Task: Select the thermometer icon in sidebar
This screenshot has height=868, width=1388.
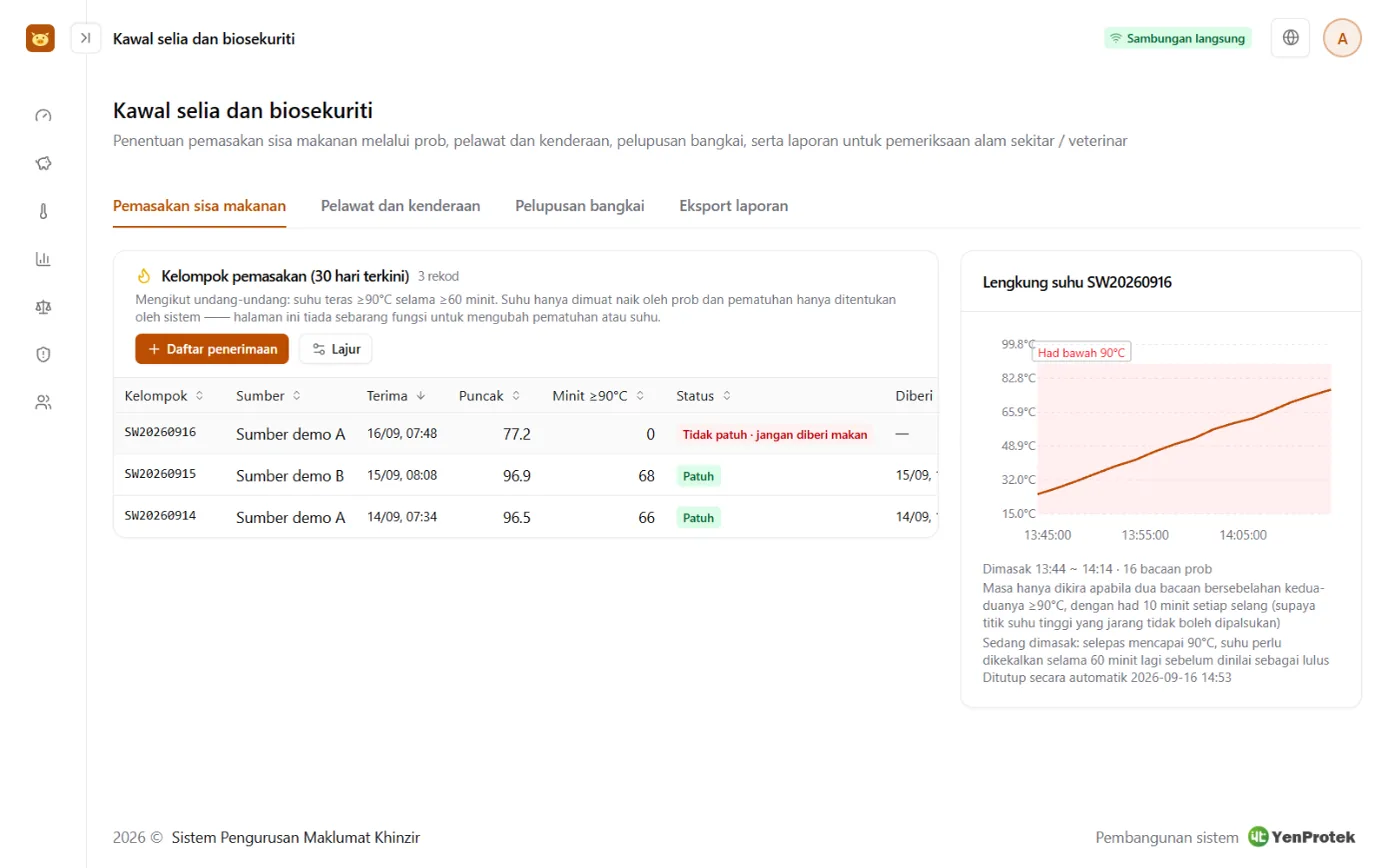Action: click(x=43, y=211)
